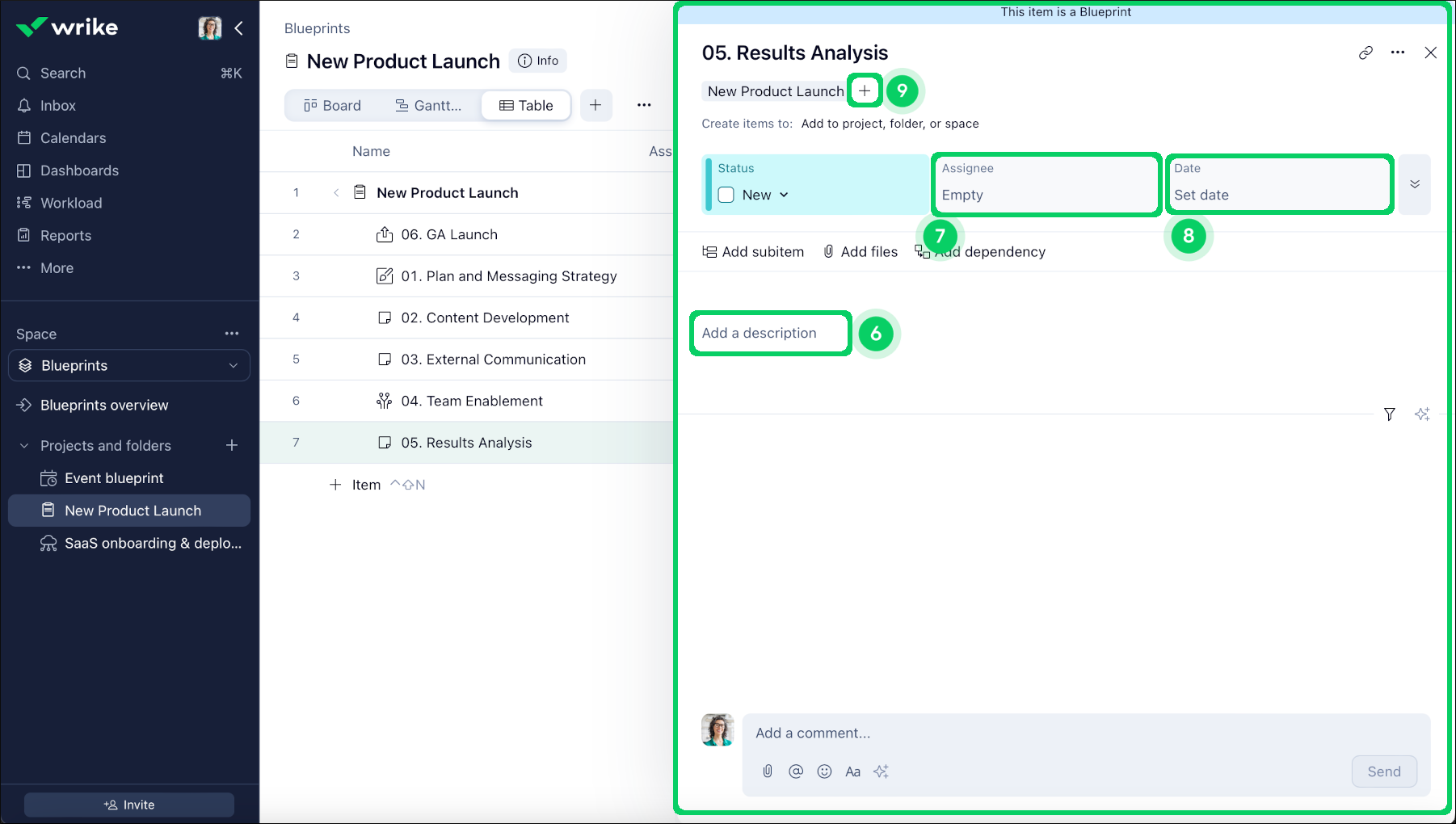Collapse the left sidebar arrow
This screenshot has height=824, width=1456.
239,28
